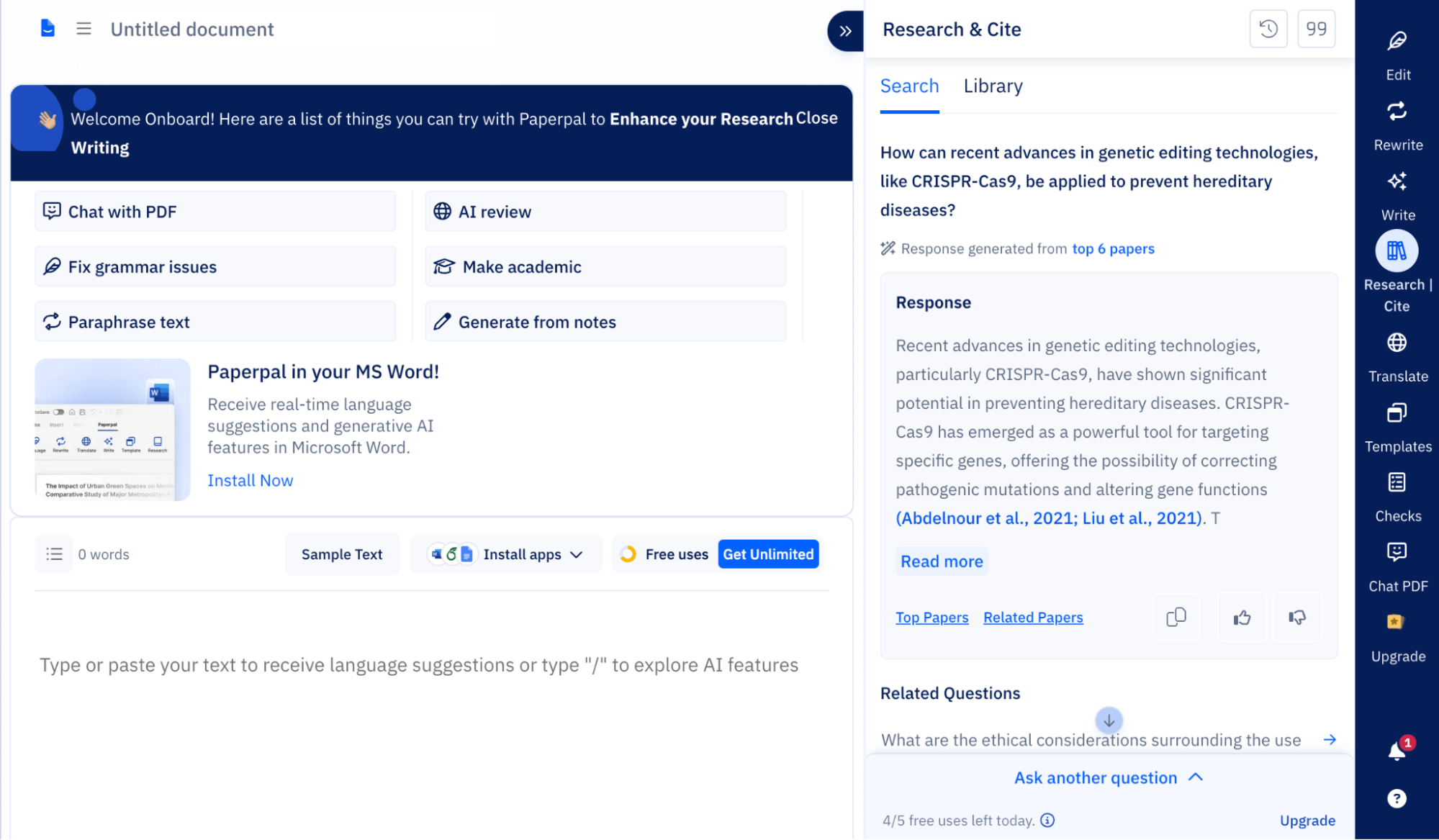Open search history clock icon
Viewport: 1439px width, 840px height.
pyautogui.click(x=1268, y=29)
